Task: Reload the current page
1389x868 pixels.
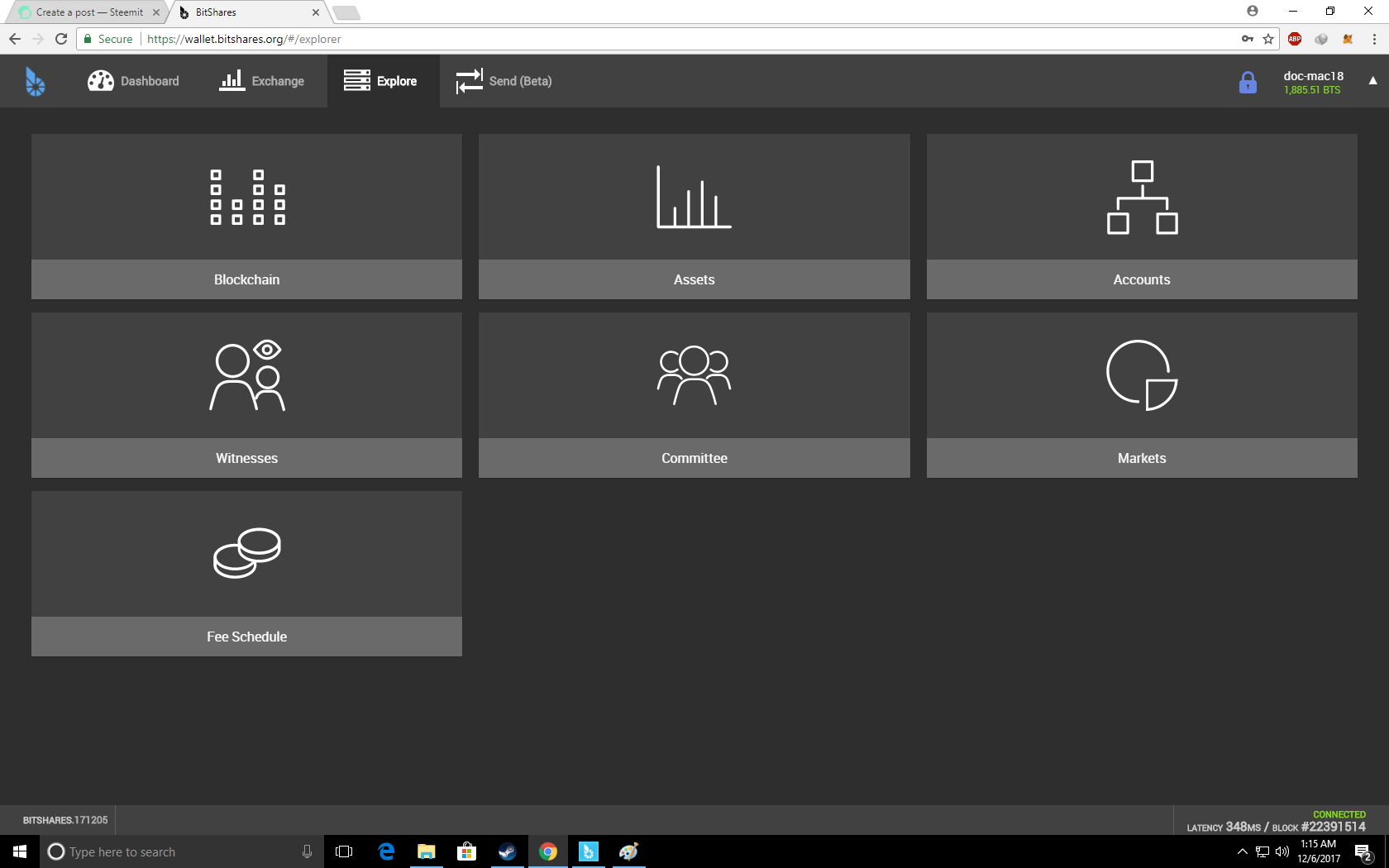Action: (61, 39)
